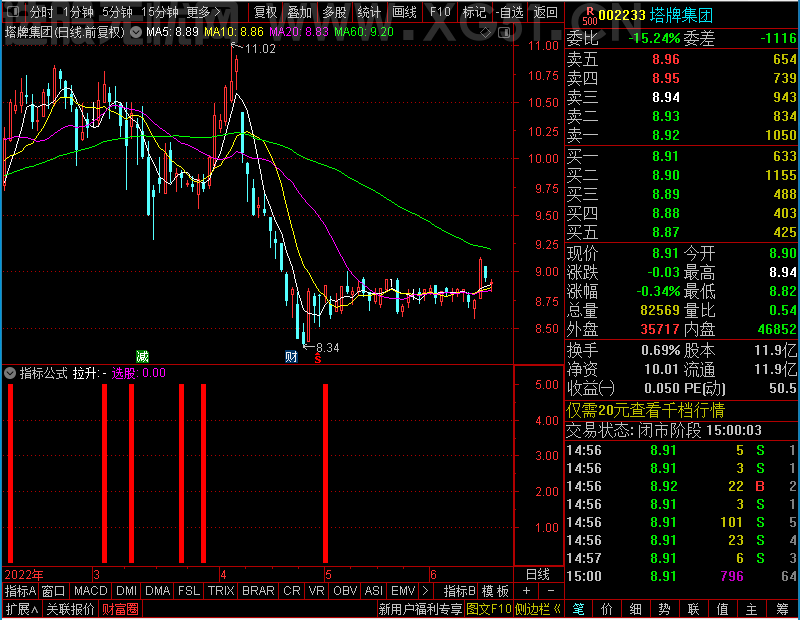Click the panel layout icon beside 分时
The image size is (800, 620).
click(x=14, y=11)
